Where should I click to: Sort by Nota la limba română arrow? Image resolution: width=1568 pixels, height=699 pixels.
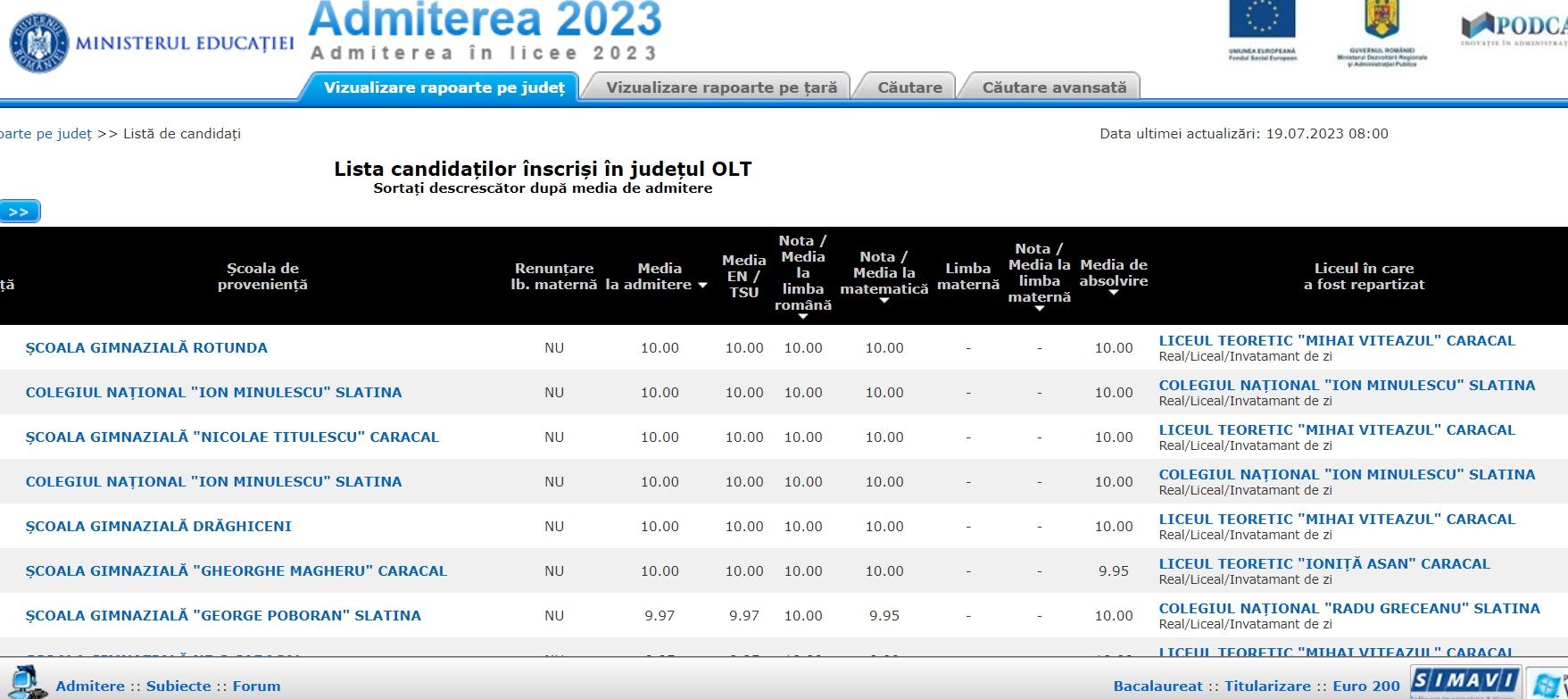pyautogui.click(x=803, y=317)
